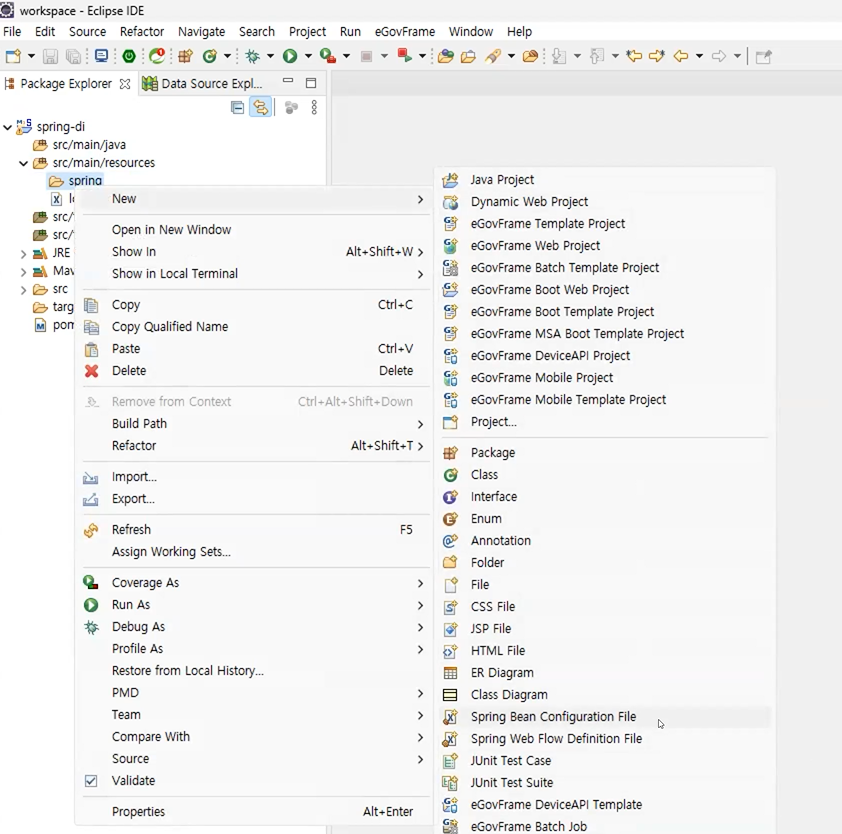
Task: Open the Compare With submenu
Action: 254,737
